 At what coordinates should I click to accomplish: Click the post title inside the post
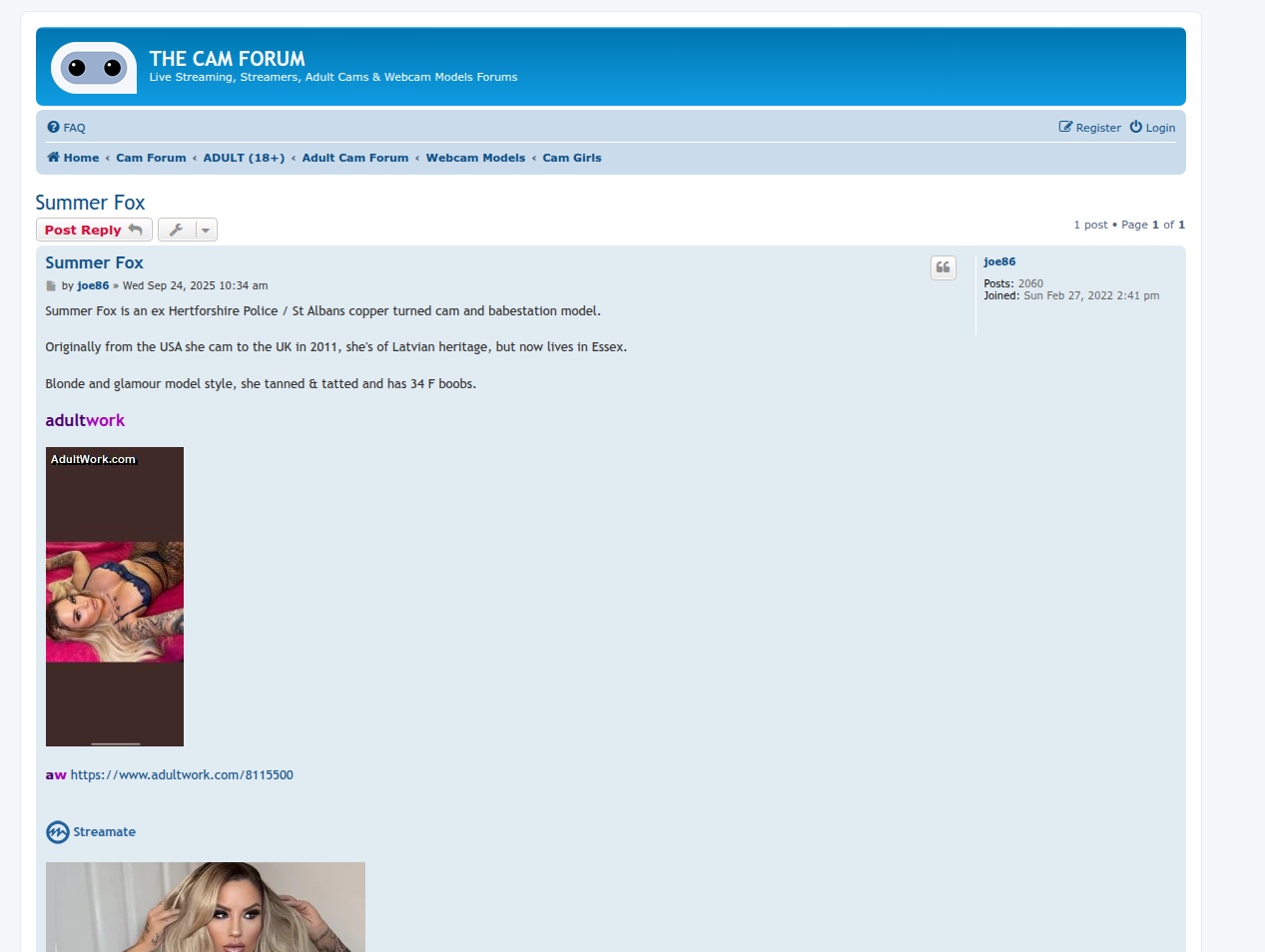click(x=94, y=263)
